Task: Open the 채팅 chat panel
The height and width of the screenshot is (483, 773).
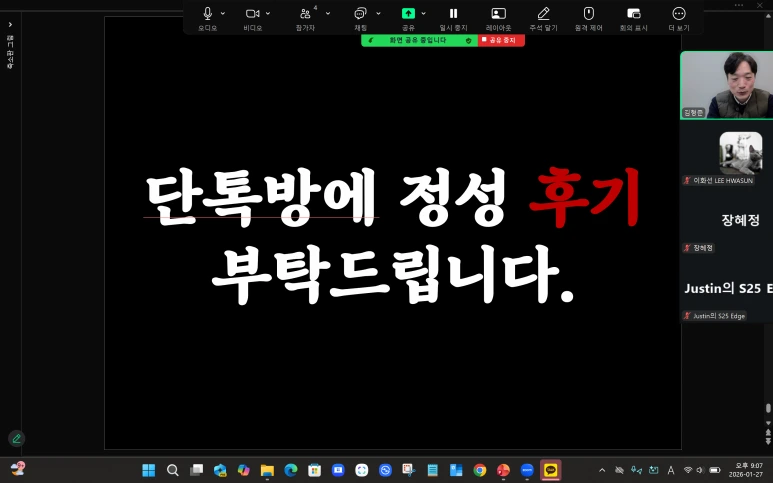Action: point(360,13)
